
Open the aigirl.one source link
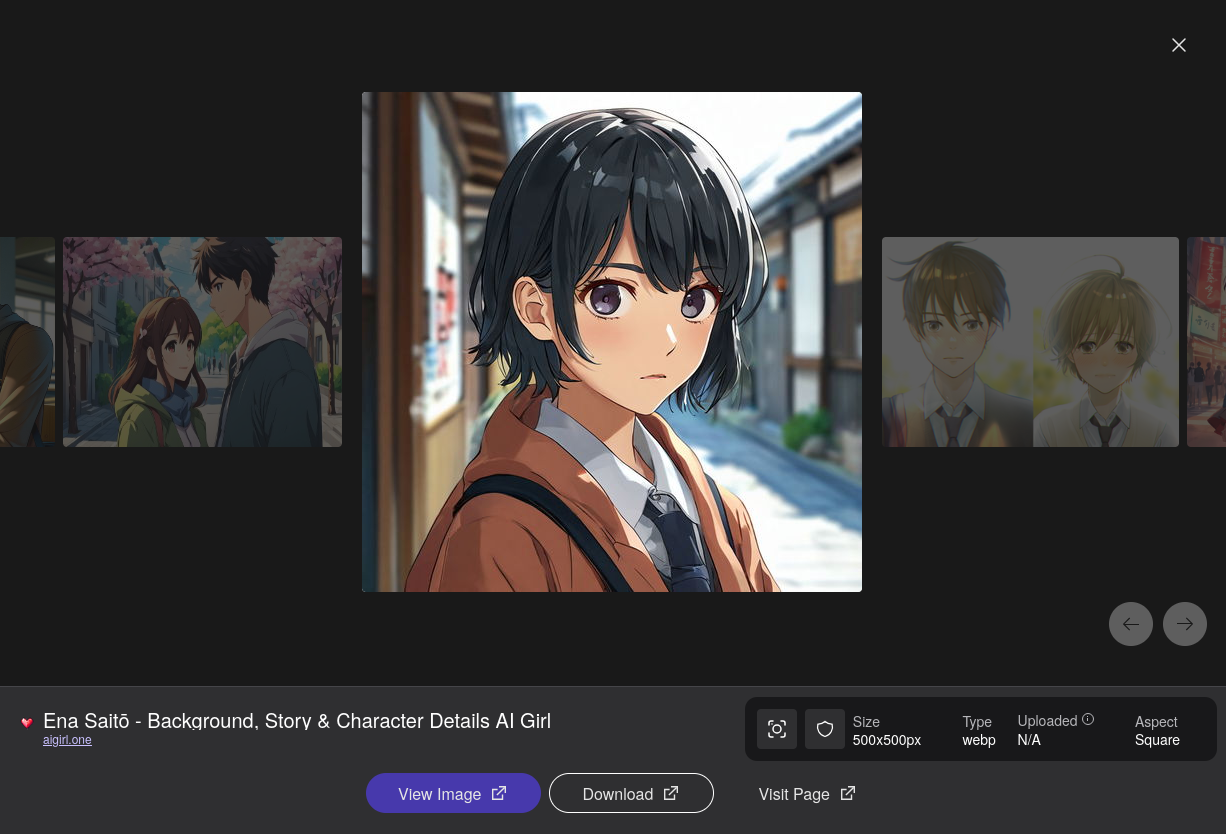click(67, 740)
